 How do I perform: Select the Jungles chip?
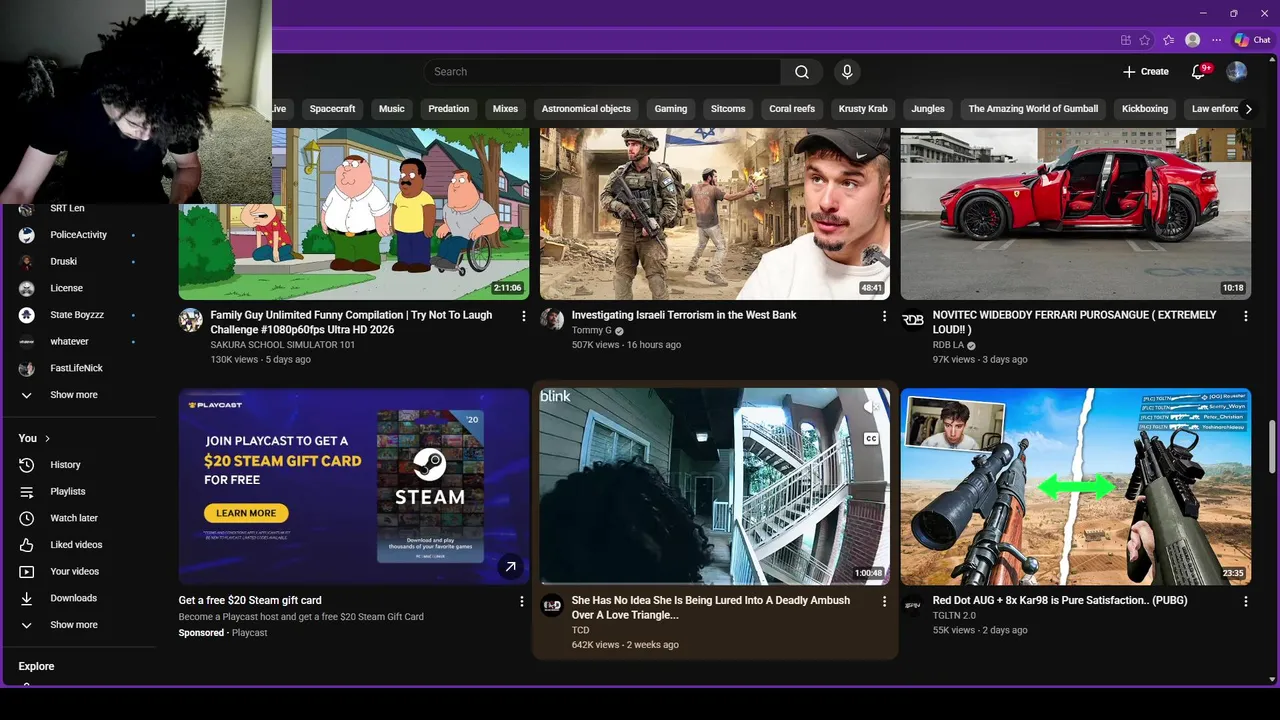pos(928,109)
